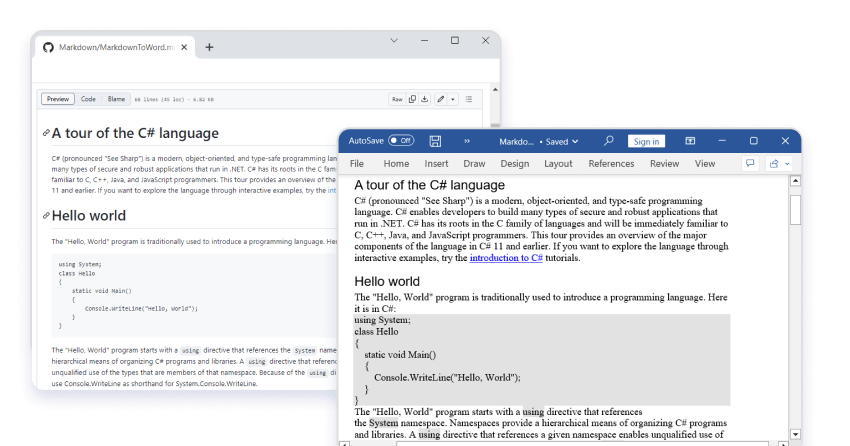Open the ribbon display options icon

690,141
